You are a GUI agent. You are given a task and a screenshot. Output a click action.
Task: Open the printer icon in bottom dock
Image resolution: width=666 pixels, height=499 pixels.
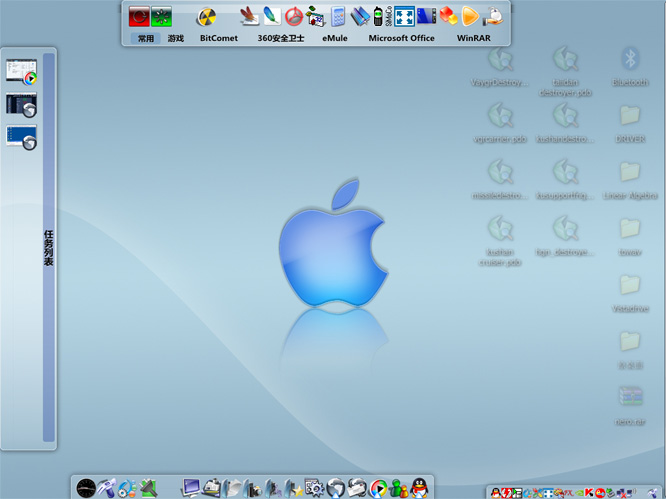pos(211,488)
